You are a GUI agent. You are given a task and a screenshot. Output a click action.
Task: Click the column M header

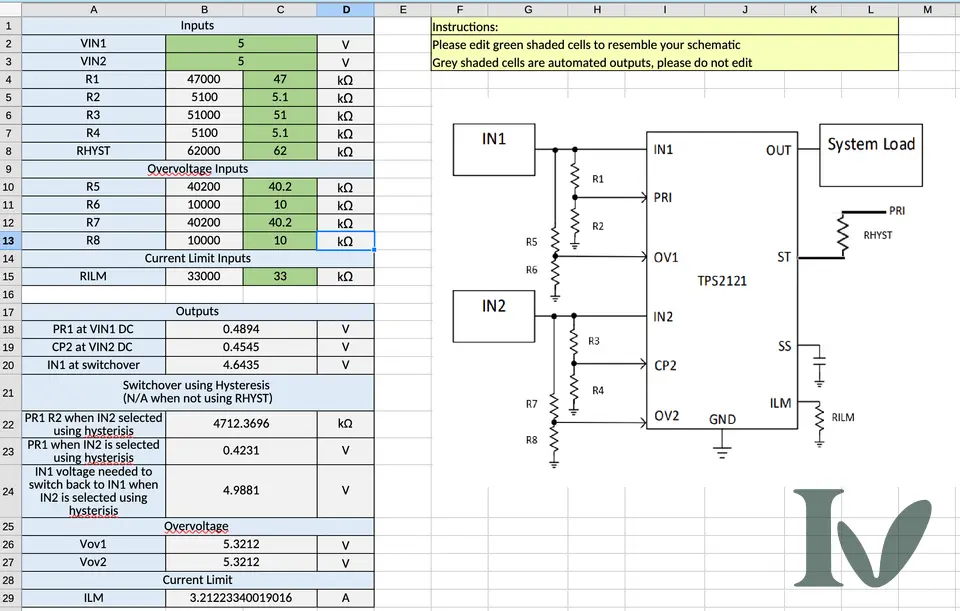point(928,9)
